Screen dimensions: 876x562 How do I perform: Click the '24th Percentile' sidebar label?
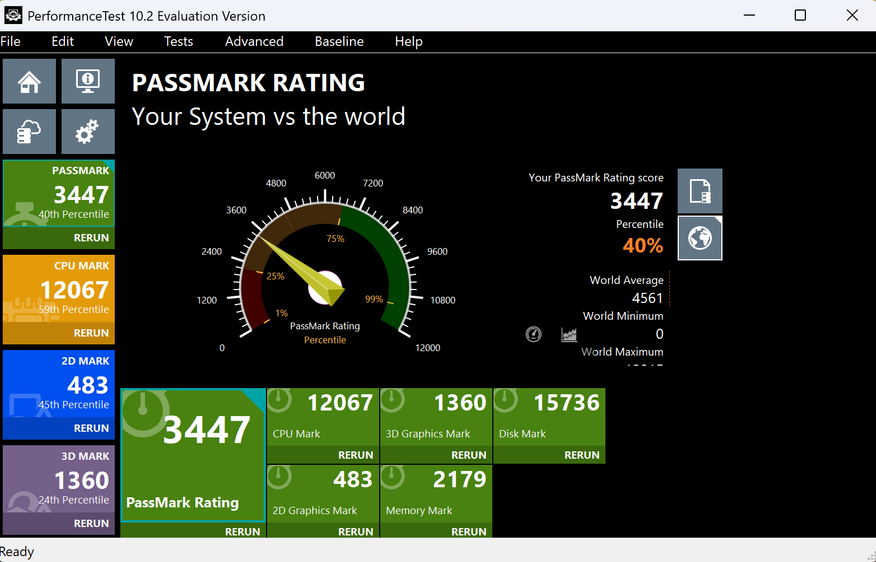(x=74, y=500)
